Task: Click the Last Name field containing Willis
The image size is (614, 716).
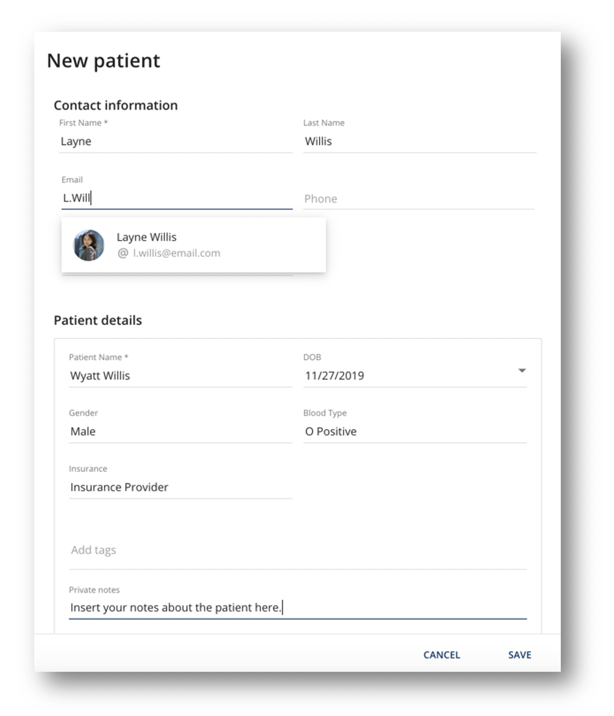Action: [419, 142]
